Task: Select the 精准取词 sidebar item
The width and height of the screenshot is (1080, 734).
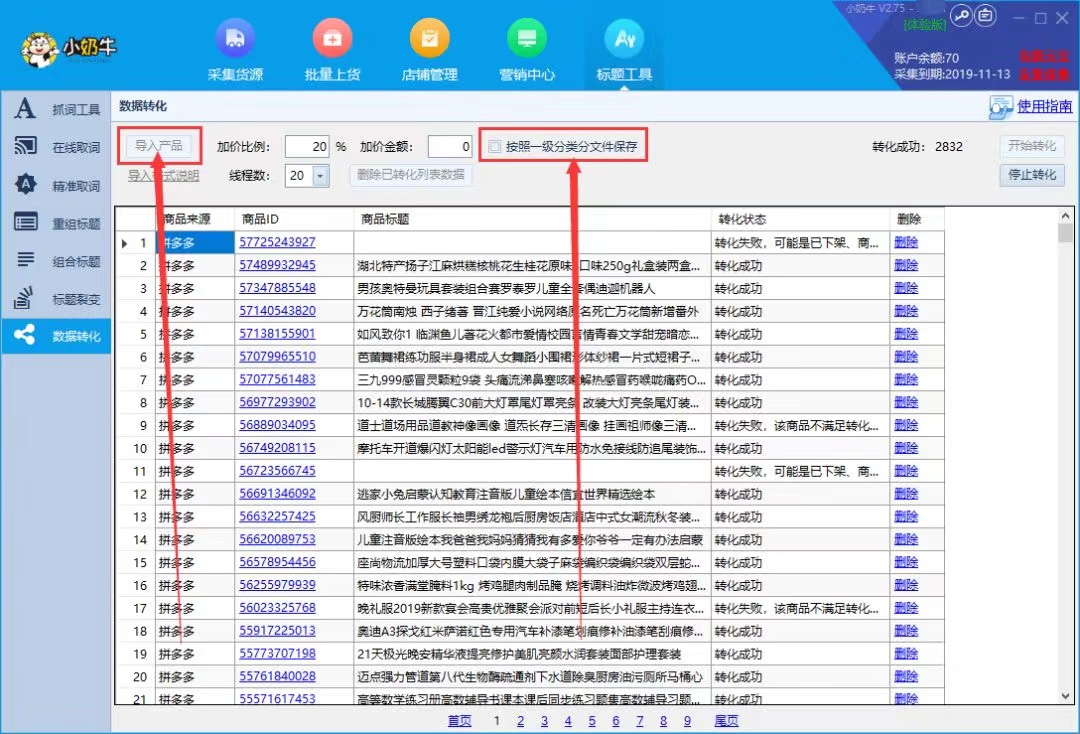Action: pos(56,185)
